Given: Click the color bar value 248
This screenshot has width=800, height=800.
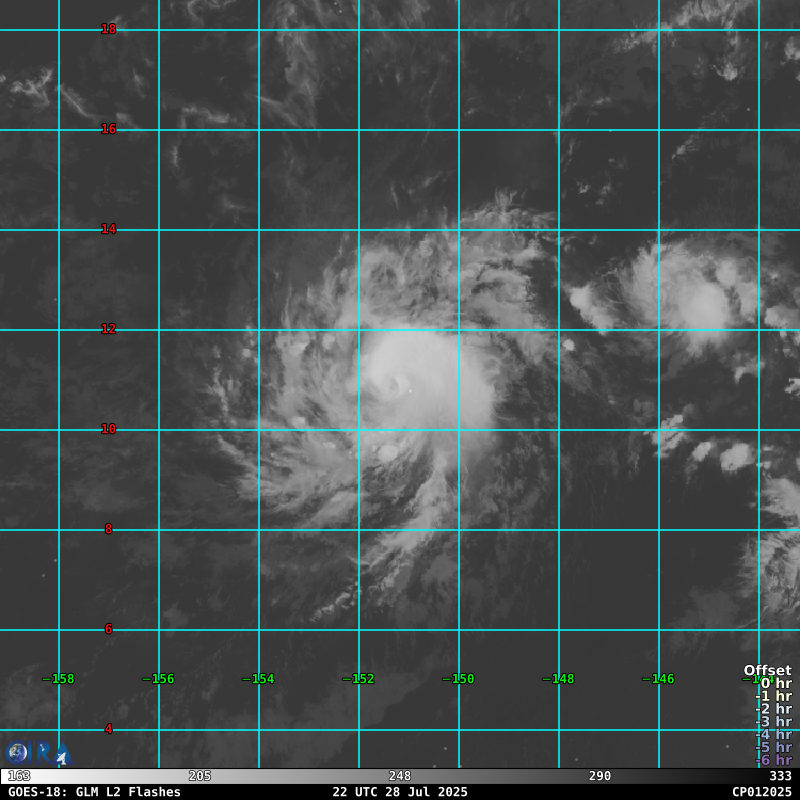Looking at the screenshot, I should click(x=399, y=776).
